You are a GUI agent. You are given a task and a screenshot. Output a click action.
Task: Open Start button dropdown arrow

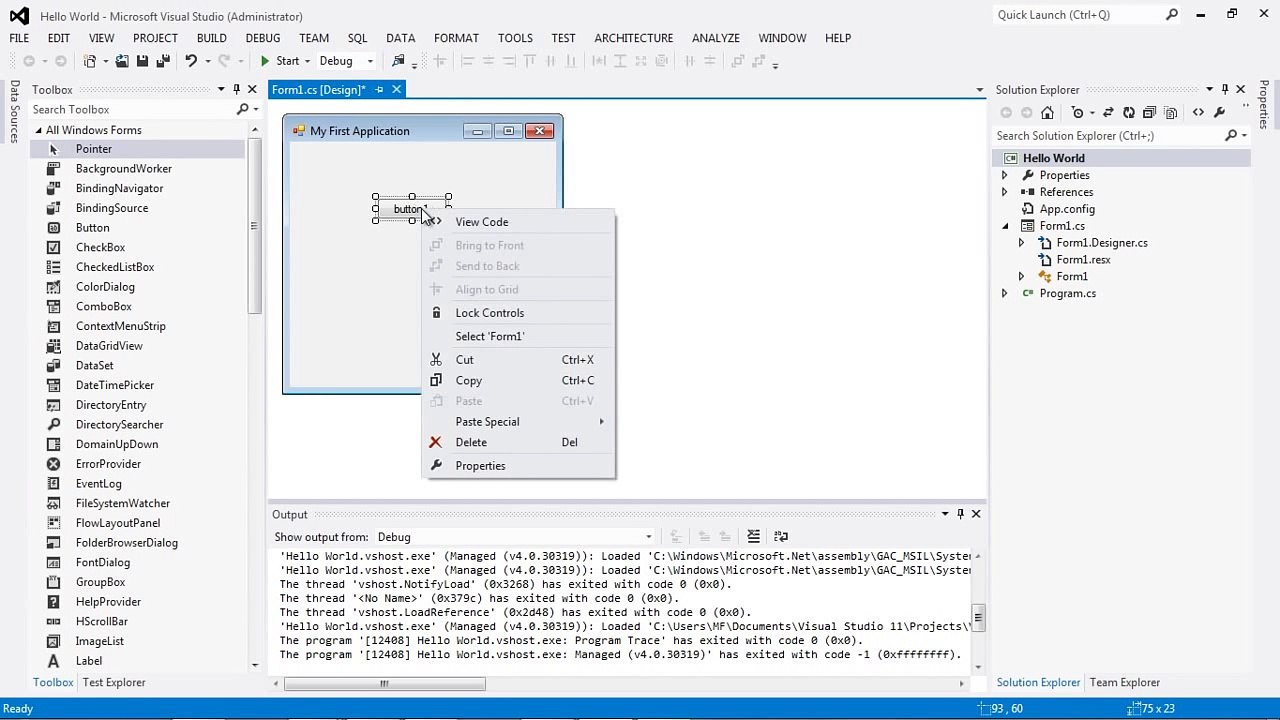(x=307, y=61)
